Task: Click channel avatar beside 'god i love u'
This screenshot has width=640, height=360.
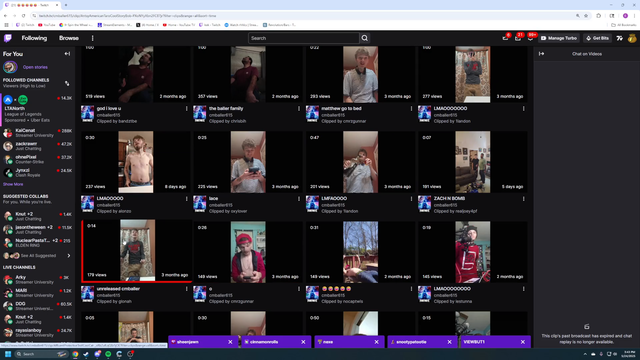Action: point(87,114)
